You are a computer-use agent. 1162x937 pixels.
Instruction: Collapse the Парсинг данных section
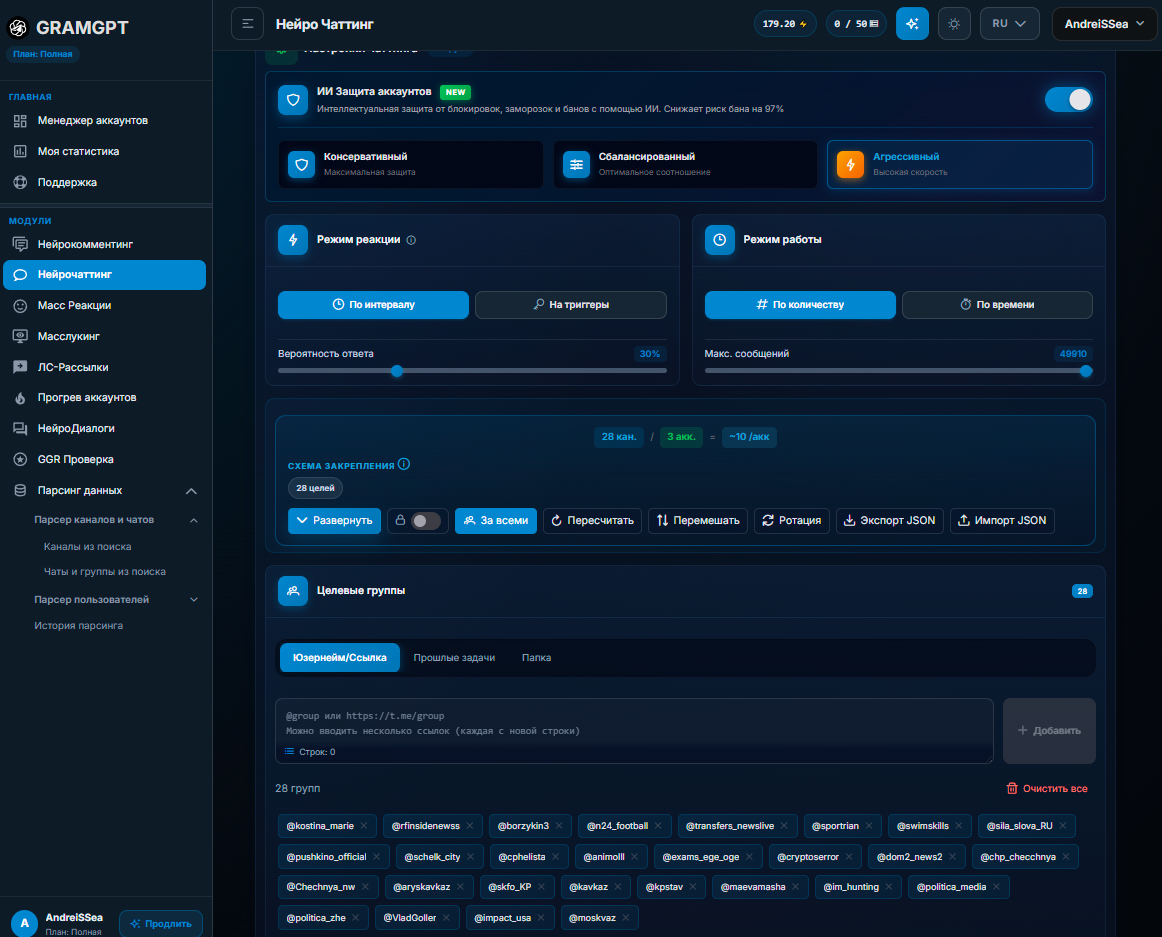tap(191, 491)
